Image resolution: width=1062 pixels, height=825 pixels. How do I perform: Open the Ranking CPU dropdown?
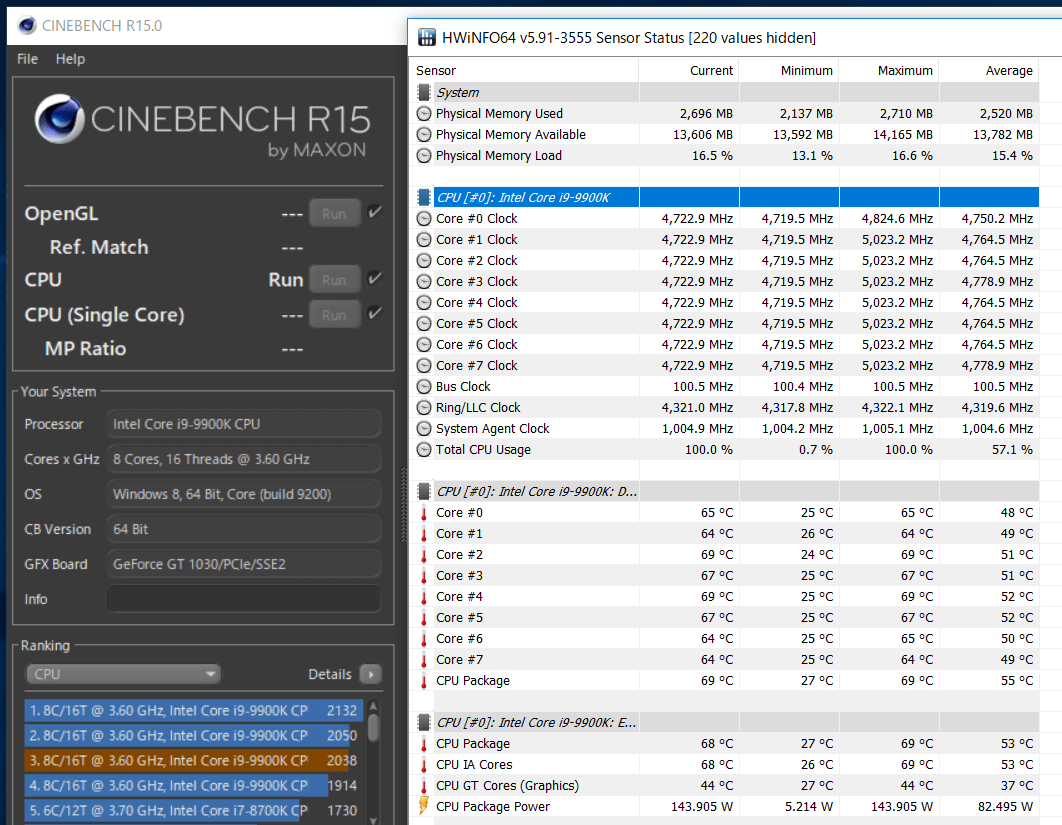pos(123,674)
